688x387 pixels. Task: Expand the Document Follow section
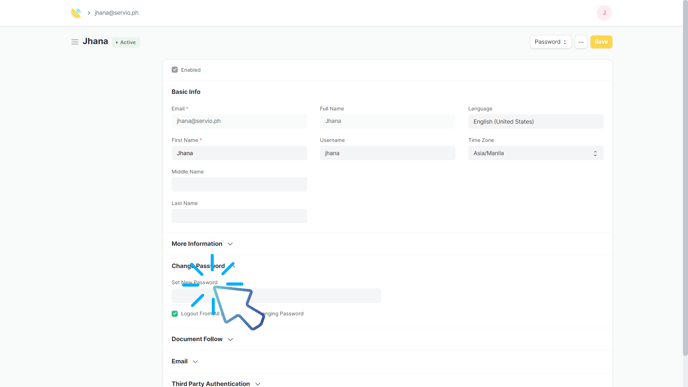(202, 339)
